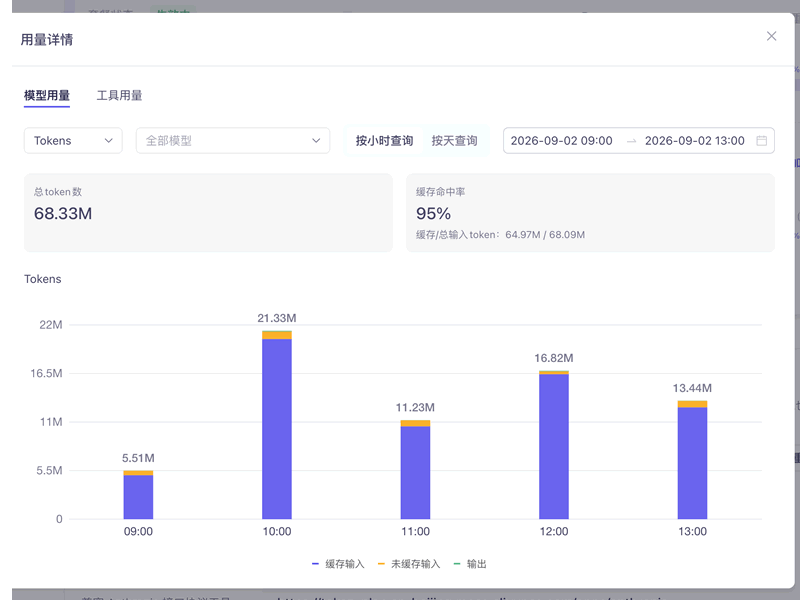Select 按天查询 daily query mode

(454, 141)
